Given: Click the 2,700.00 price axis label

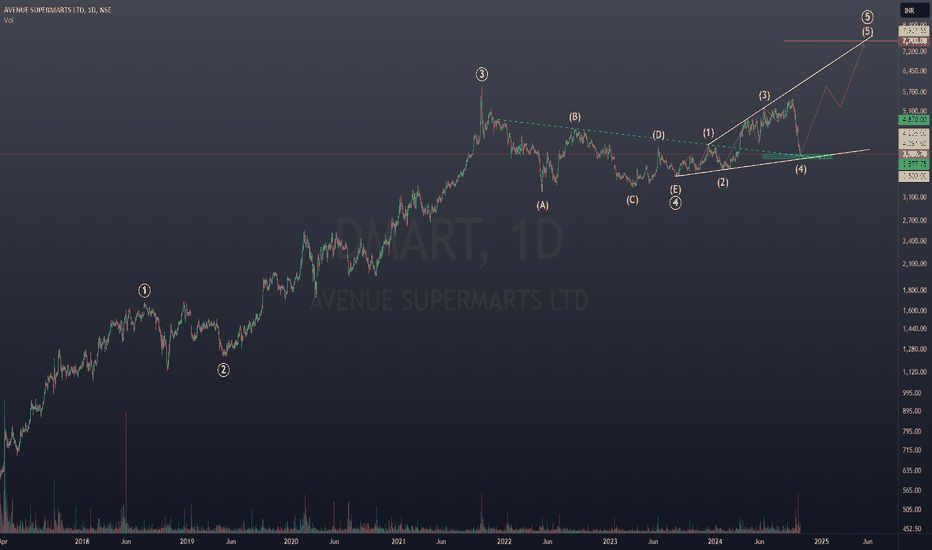Looking at the screenshot, I should click(914, 220).
